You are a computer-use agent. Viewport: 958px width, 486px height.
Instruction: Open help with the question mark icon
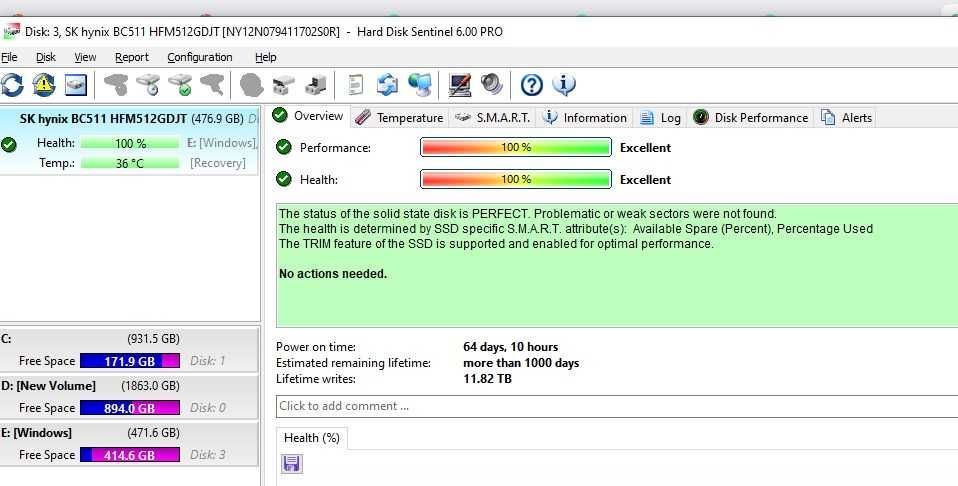coord(532,84)
